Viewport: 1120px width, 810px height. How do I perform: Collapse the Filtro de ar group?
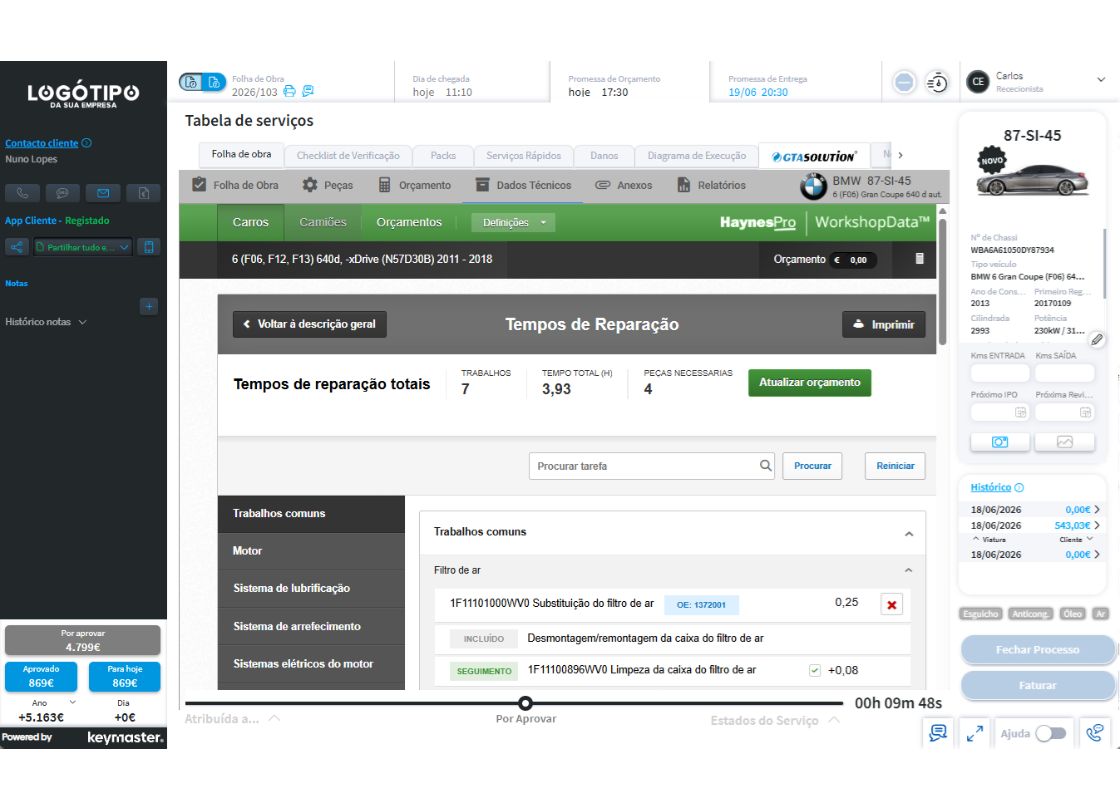tap(908, 570)
